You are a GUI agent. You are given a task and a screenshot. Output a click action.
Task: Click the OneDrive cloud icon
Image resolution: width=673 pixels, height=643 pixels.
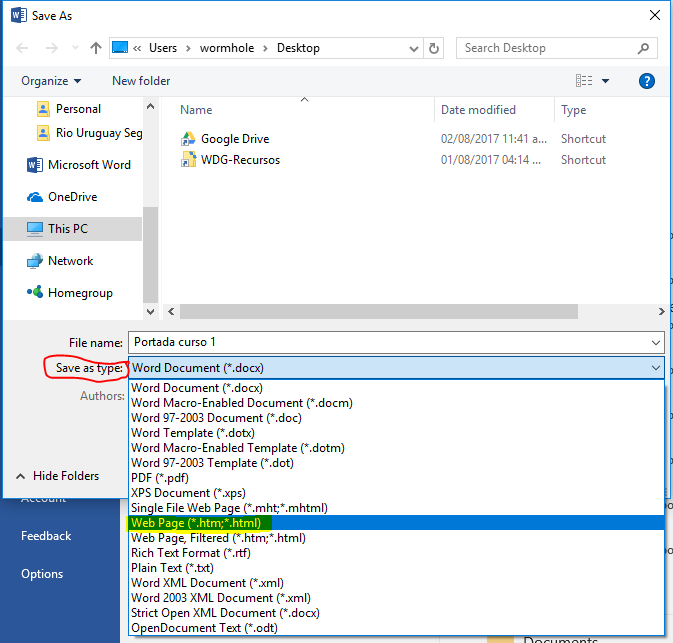[x=35, y=197]
